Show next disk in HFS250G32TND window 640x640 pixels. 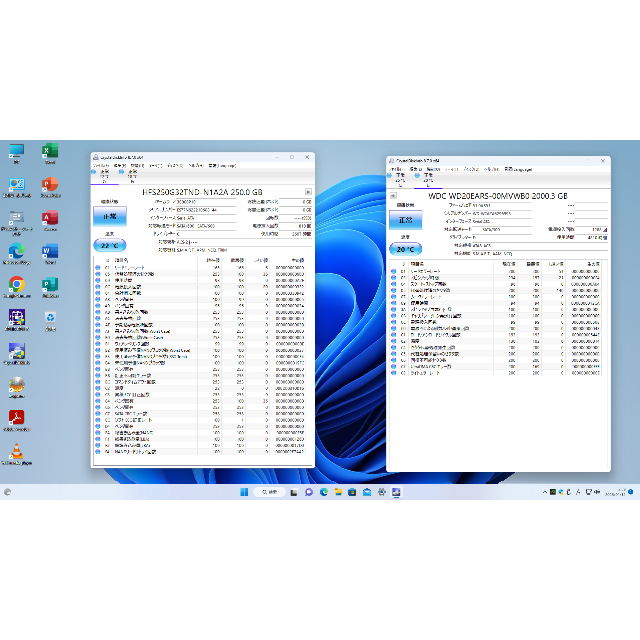click(x=308, y=192)
